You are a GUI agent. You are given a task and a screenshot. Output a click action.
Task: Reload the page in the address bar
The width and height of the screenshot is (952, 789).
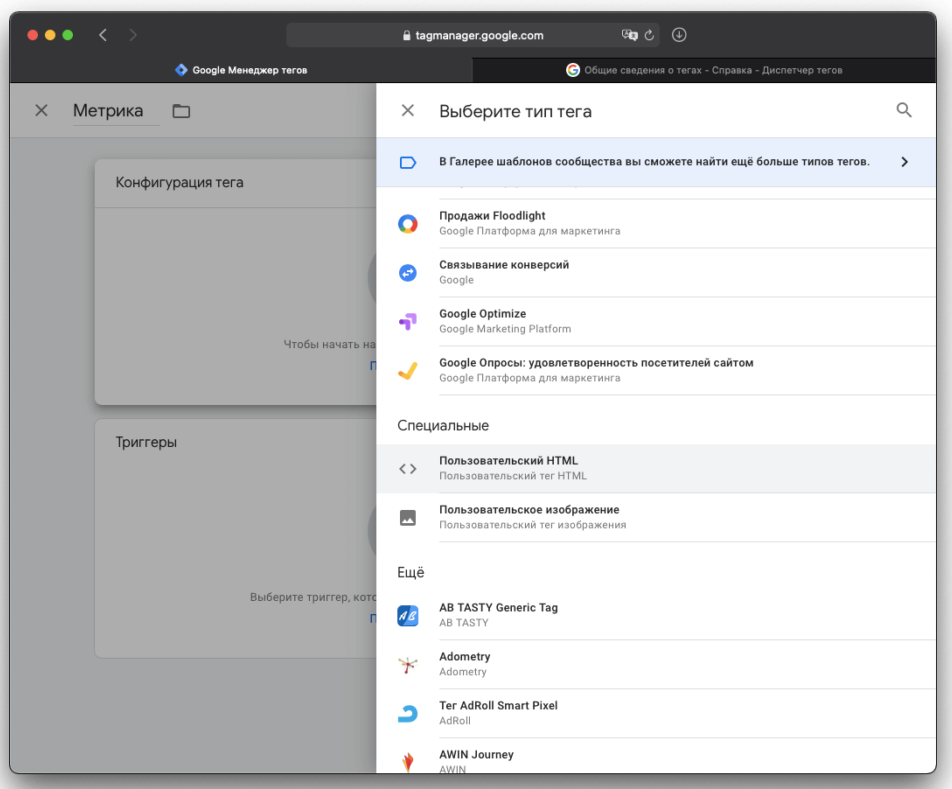point(650,35)
